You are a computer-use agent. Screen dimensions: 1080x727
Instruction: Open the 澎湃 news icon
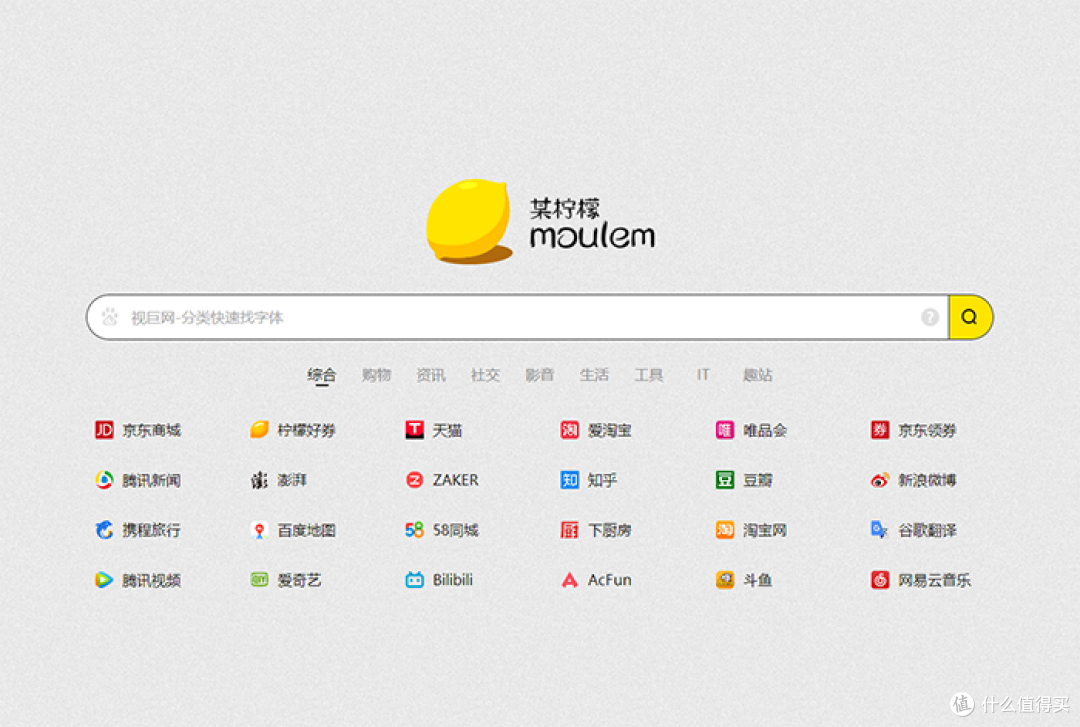259,480
